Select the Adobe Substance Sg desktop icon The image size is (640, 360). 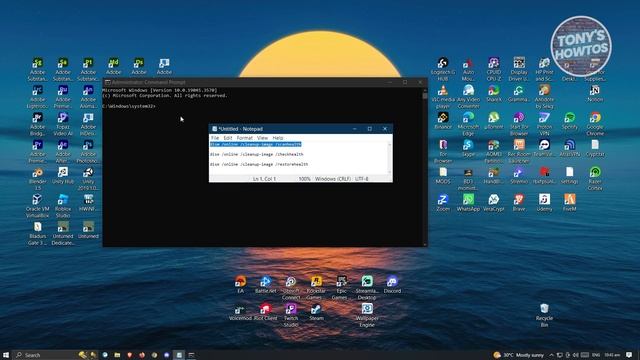click(38, 69)
